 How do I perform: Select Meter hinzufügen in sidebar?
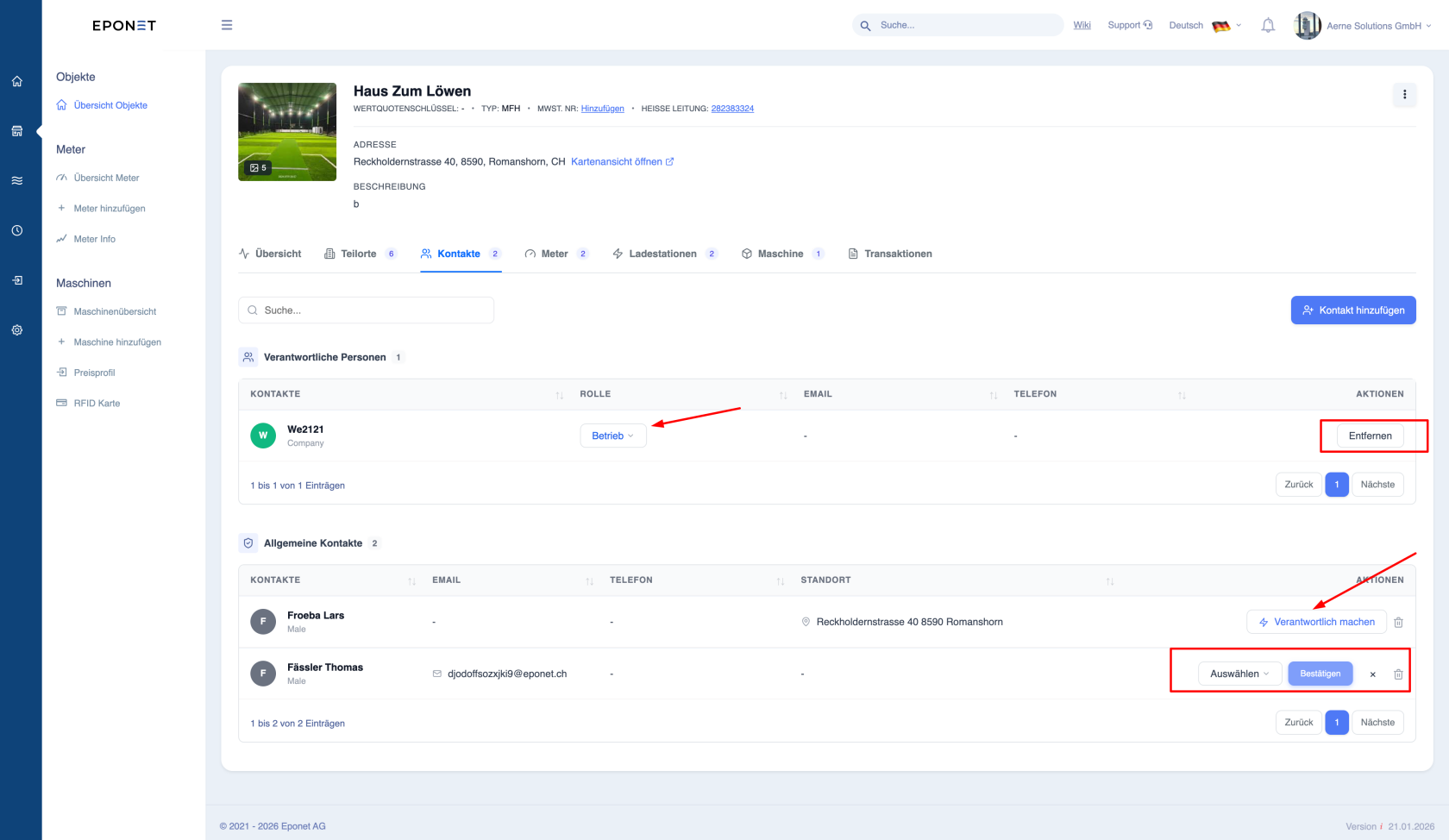point(101,209)
